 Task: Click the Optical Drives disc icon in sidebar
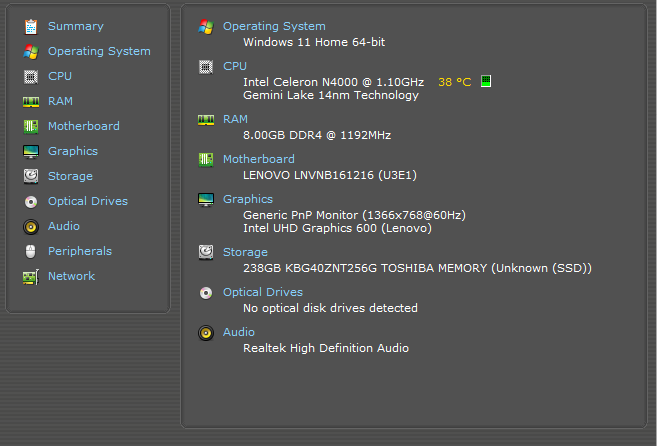[31, 202]
